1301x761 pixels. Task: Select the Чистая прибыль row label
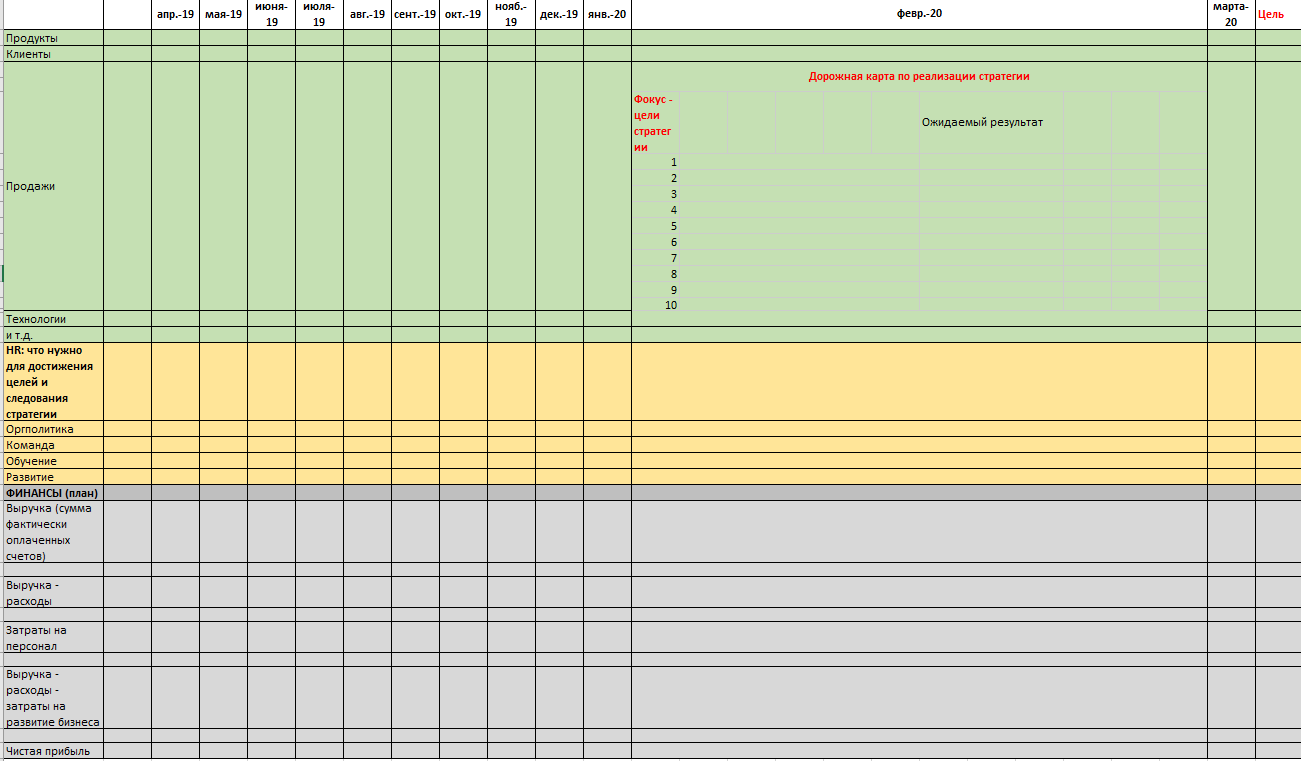tap(52, 751)
